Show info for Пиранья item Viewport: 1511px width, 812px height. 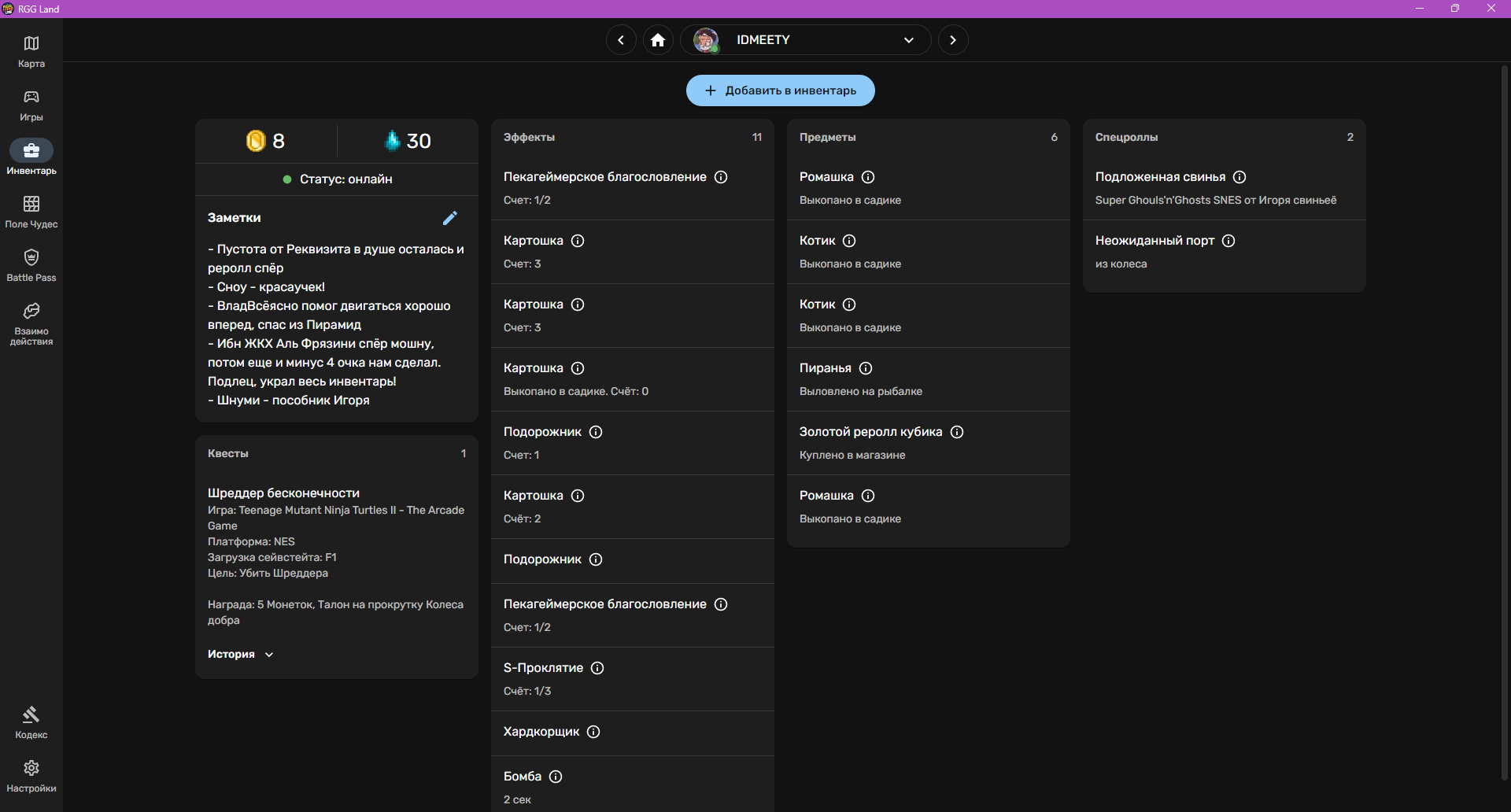[866, 368]
